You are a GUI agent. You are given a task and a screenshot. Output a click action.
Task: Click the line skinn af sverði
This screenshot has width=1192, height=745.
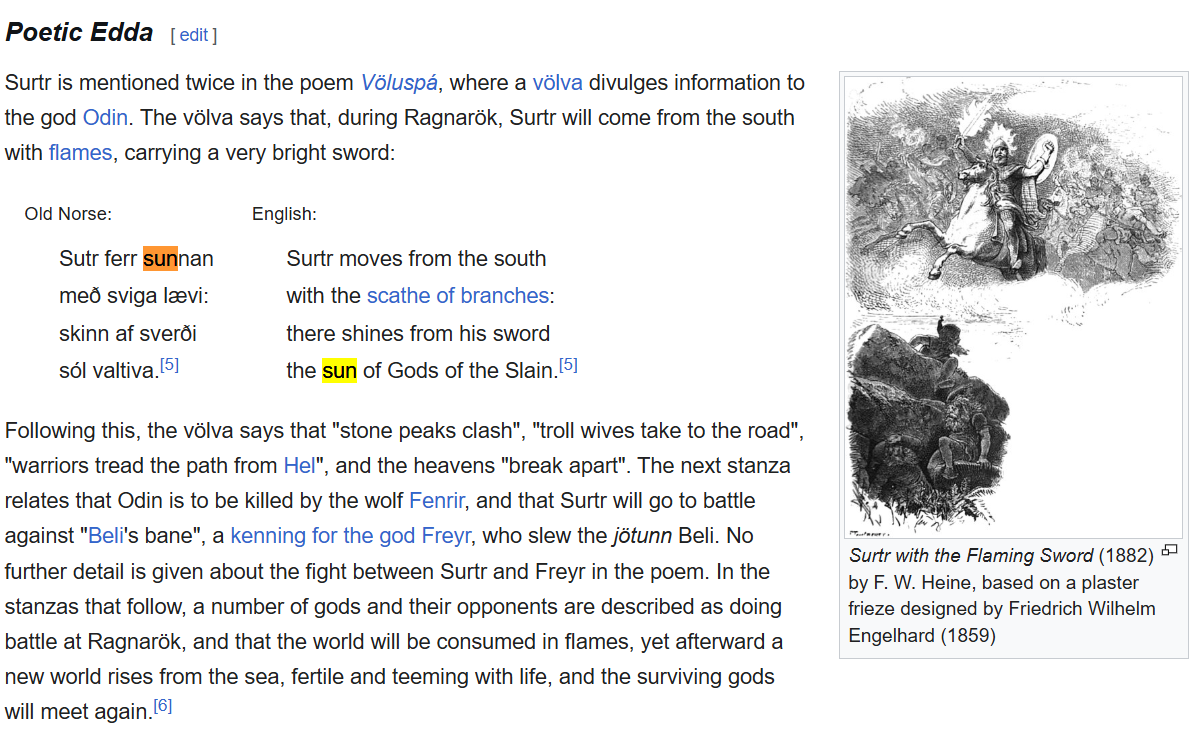(x=128, y=333)
